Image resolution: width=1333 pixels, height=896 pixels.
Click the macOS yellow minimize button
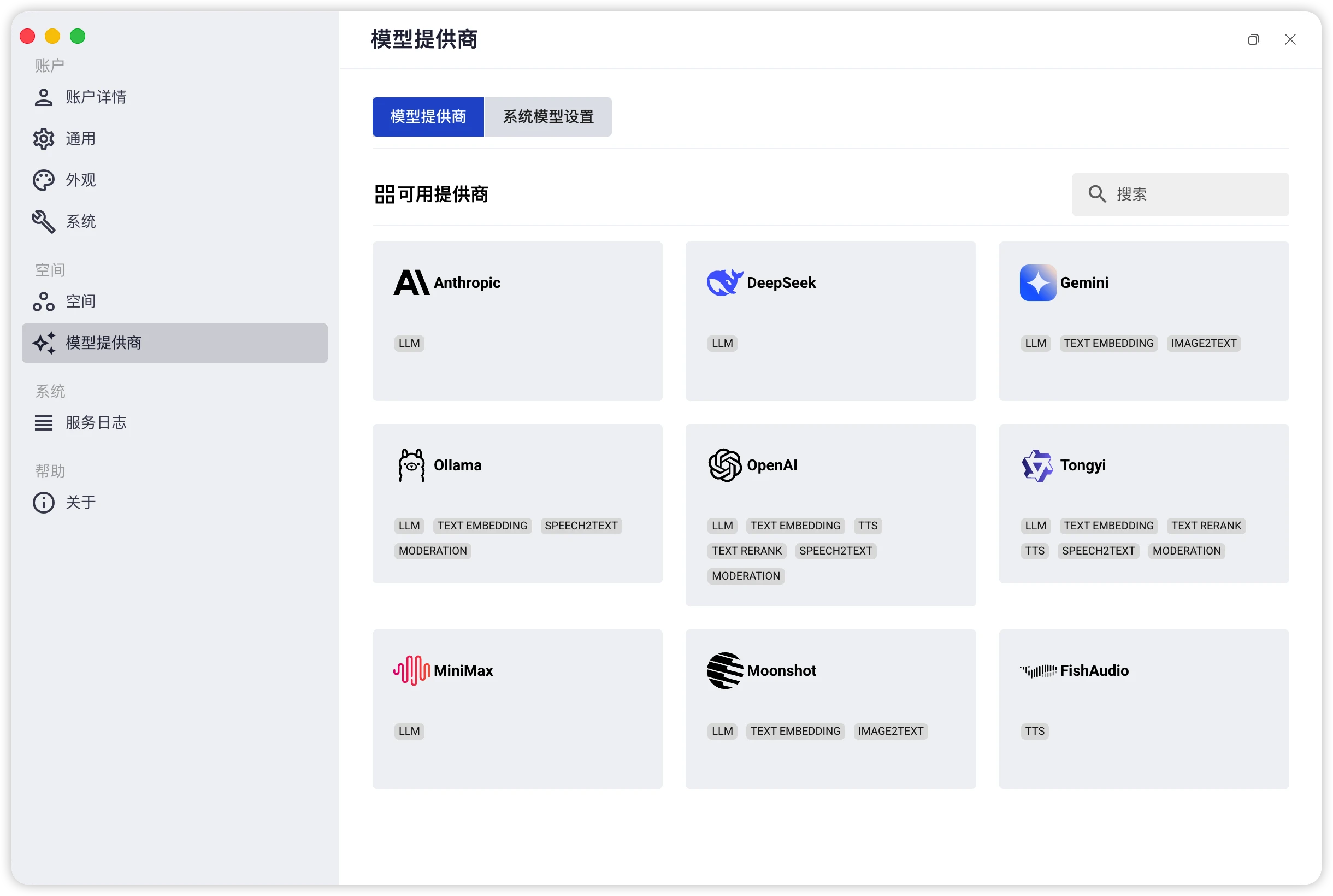coord(52,37)
